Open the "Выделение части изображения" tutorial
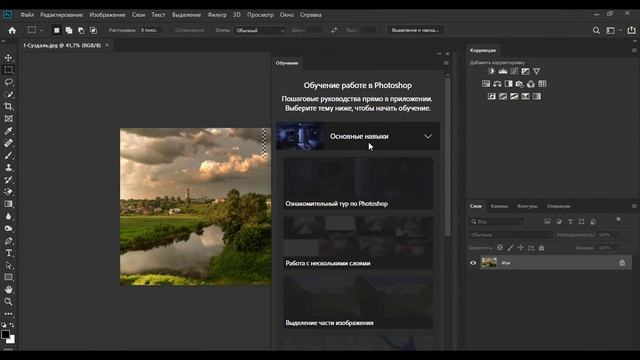The image size is (640, 360). tap(358, 302)
